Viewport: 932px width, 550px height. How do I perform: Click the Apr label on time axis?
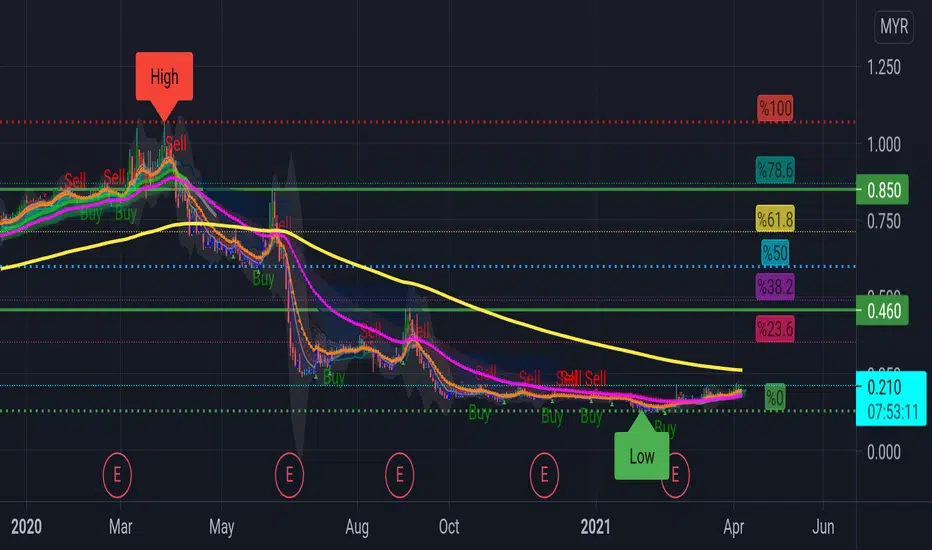[x=734, y=527]
